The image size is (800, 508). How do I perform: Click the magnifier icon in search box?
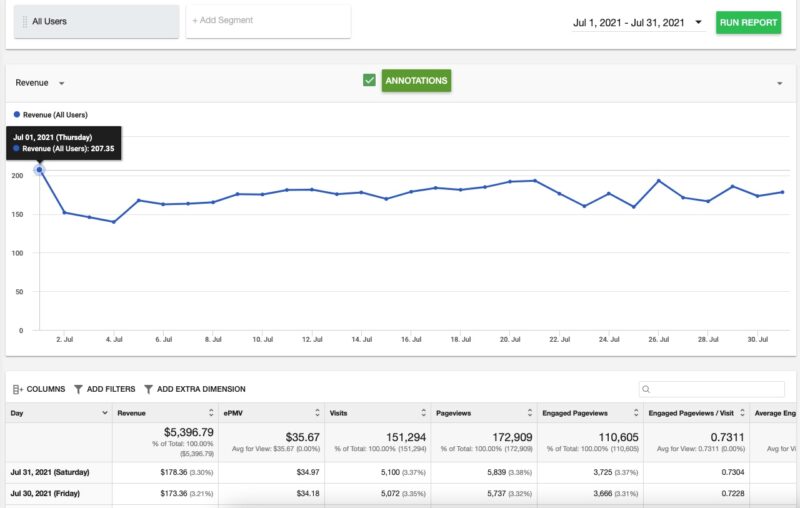tap(646, 389)
